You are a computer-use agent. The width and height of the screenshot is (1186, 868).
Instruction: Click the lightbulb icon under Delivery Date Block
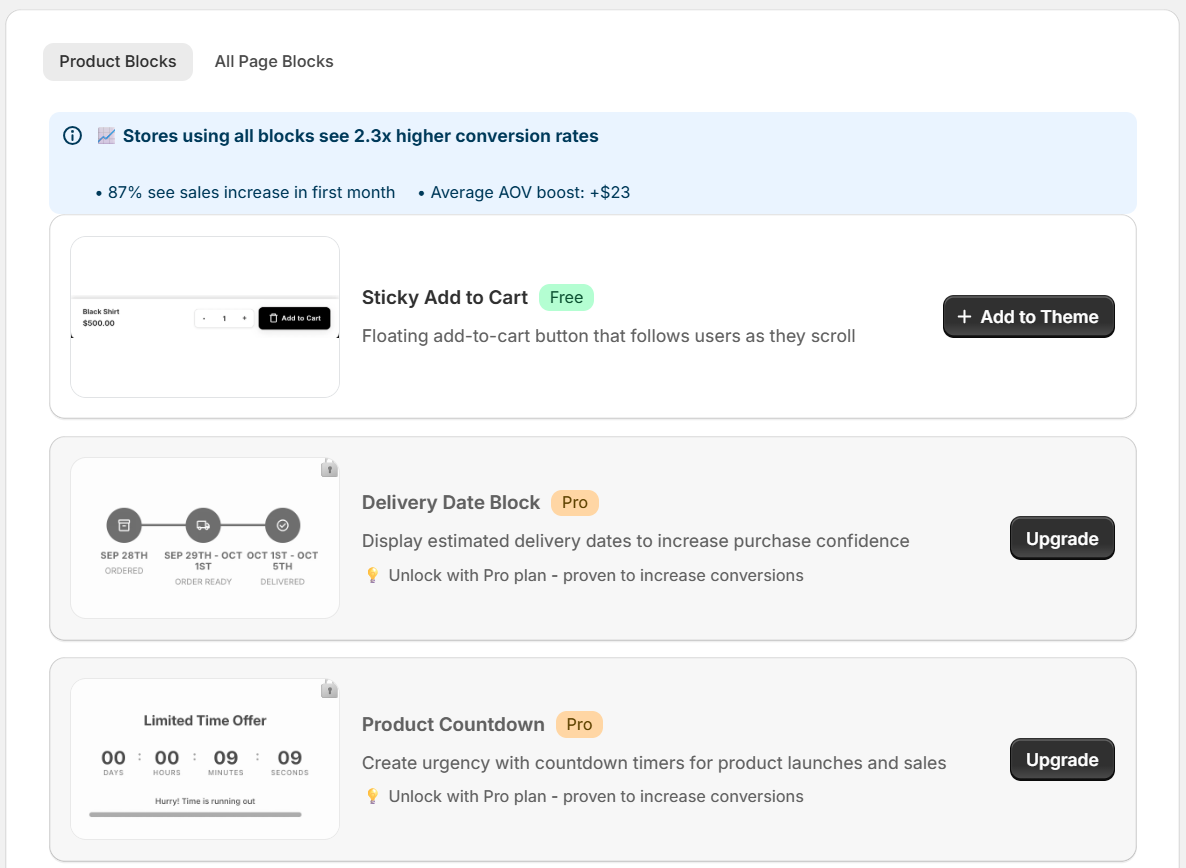(372, 575)
